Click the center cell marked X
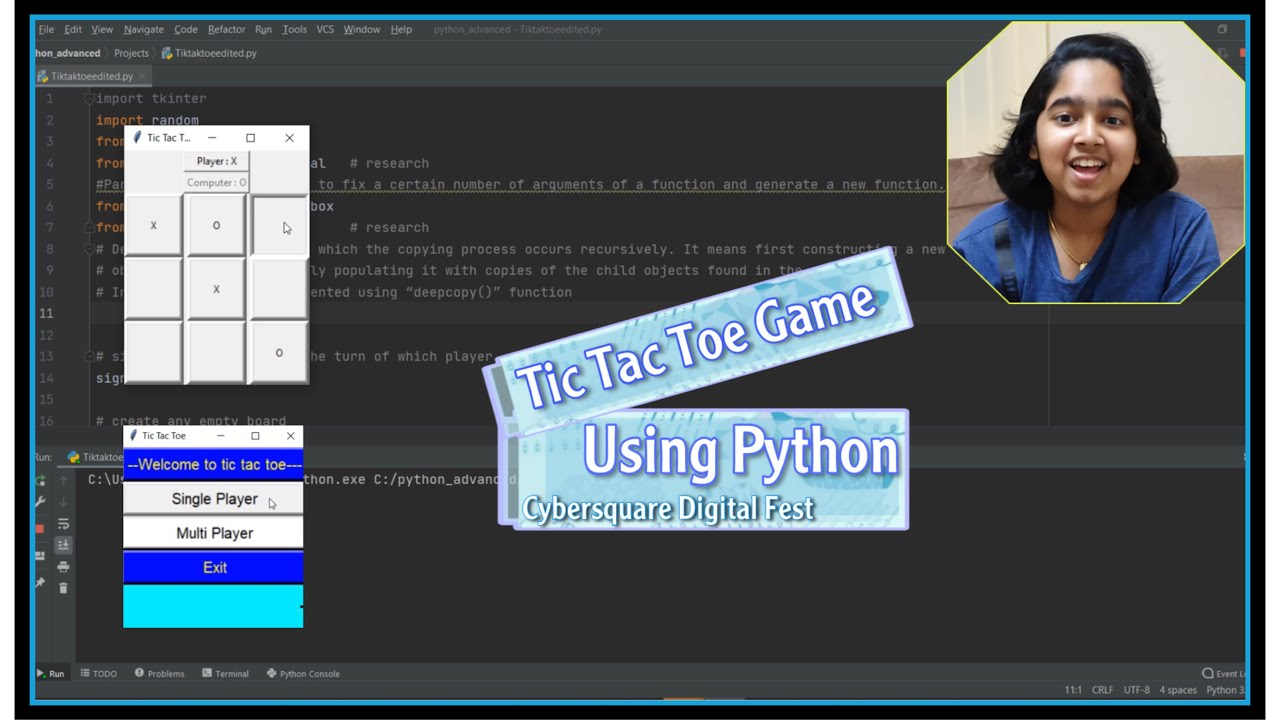This screenshot has width=1280, height=720. [216, 289]
